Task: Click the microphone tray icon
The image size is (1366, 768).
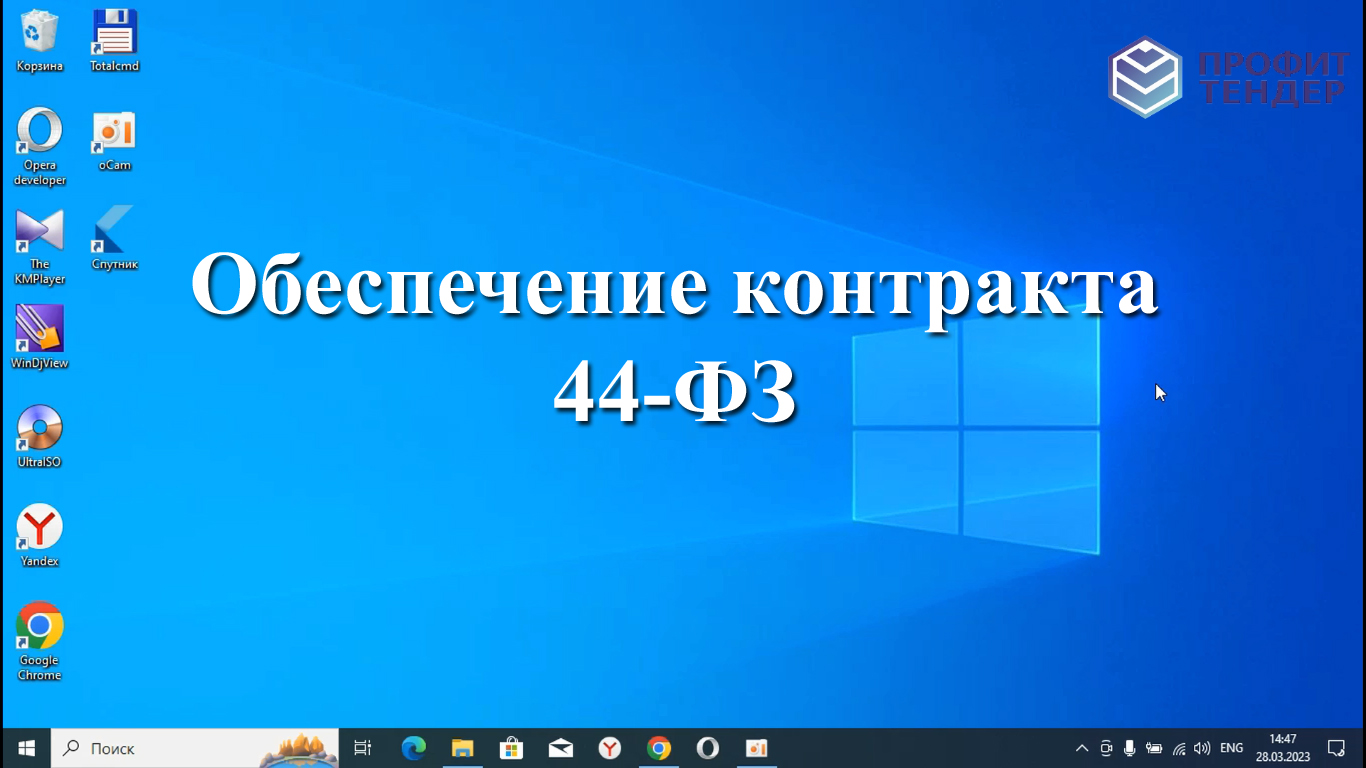Action: (x=1129, y=748)
